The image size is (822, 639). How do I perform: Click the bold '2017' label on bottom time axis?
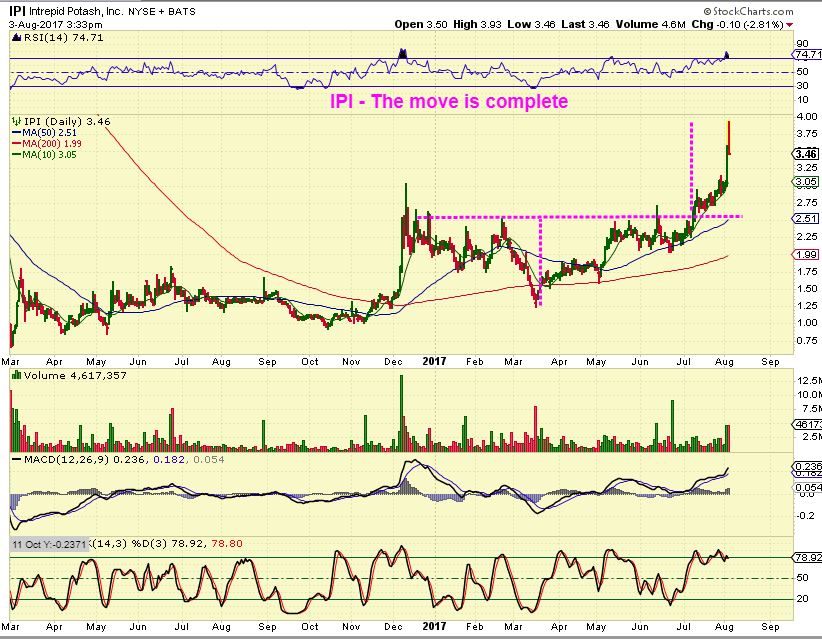coord(434,626)
